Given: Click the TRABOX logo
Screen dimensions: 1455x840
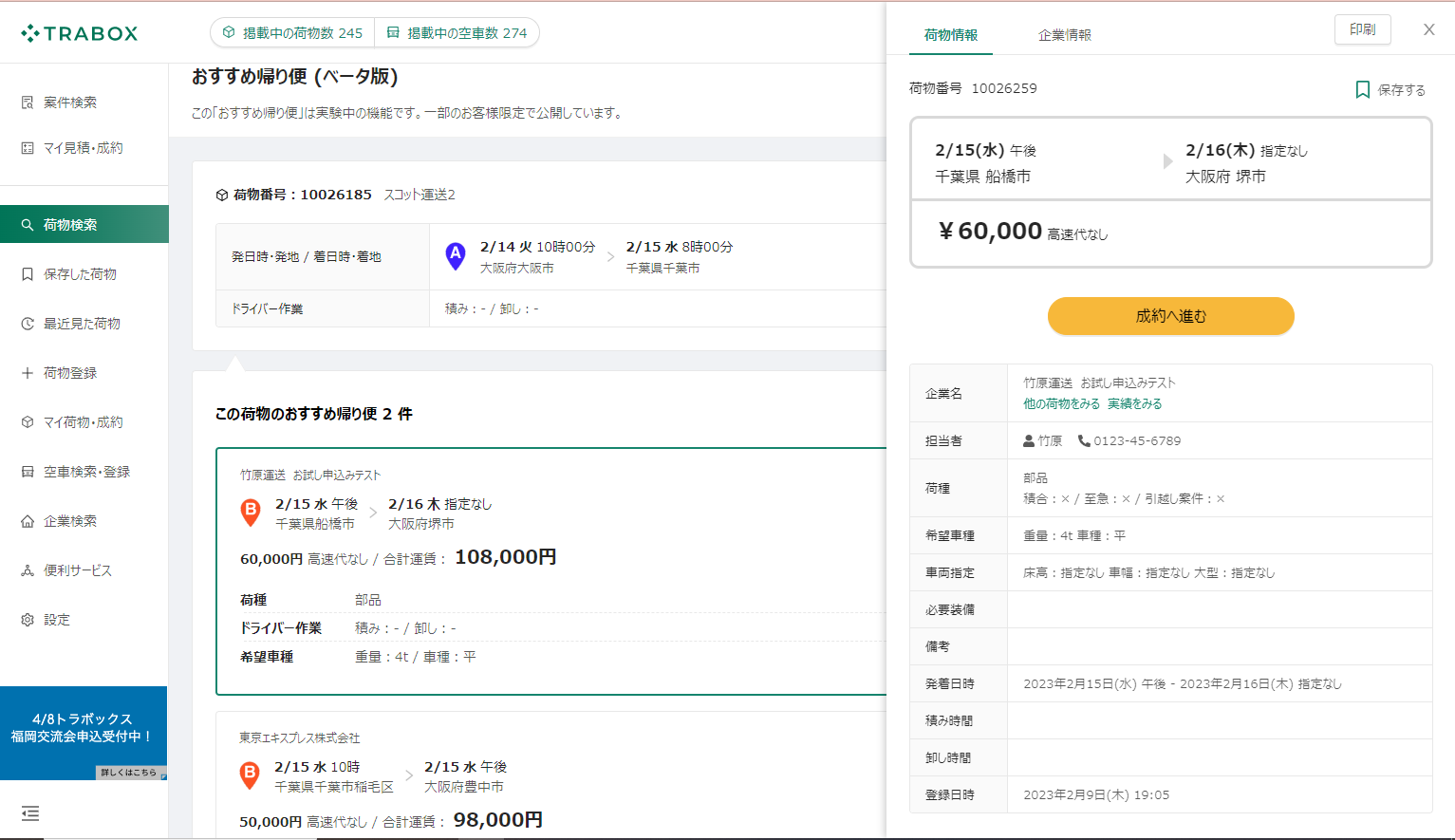Looking at the screenshot, I should pos(80,33).
